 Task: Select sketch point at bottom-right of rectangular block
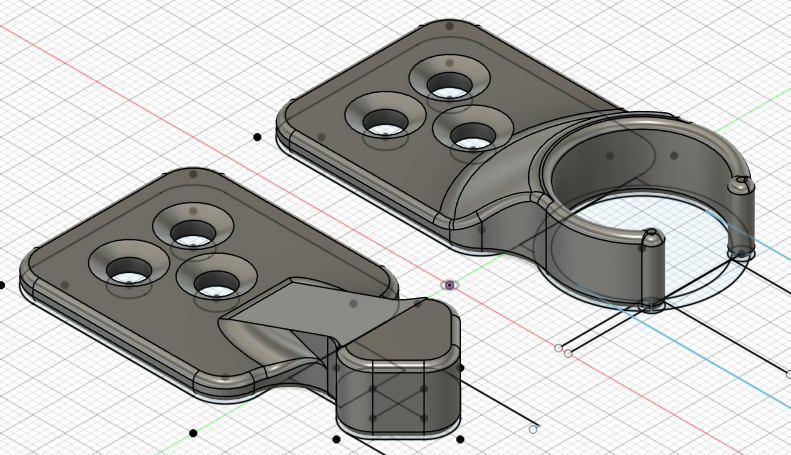coord(460,439)
